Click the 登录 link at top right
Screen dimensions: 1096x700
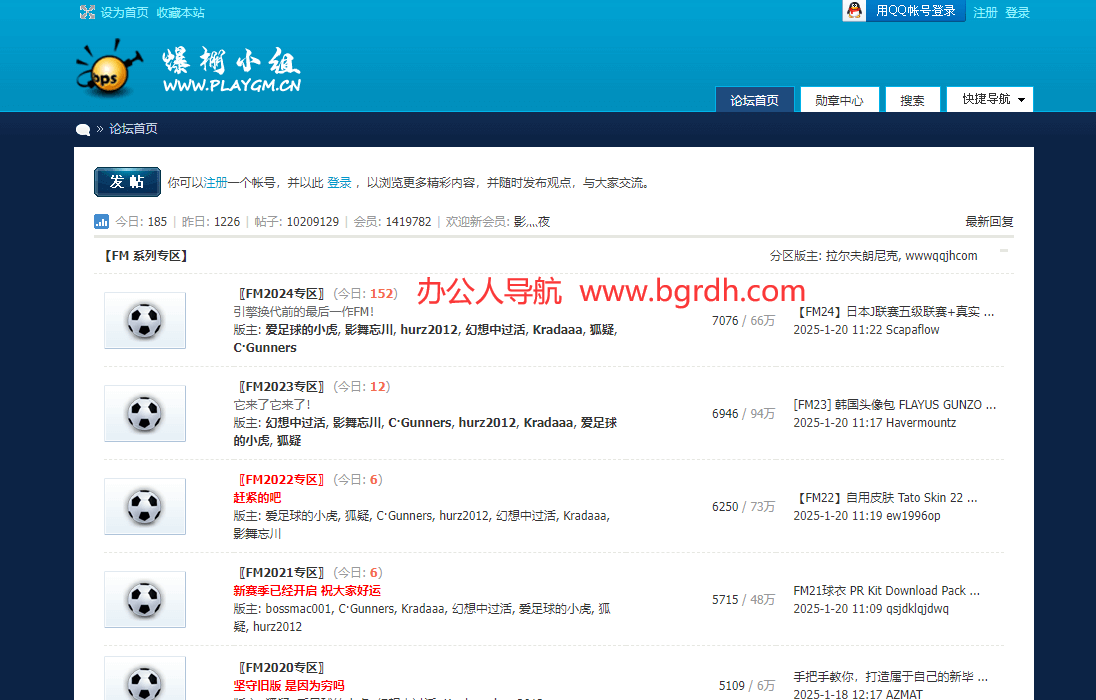click(1018, 11)
